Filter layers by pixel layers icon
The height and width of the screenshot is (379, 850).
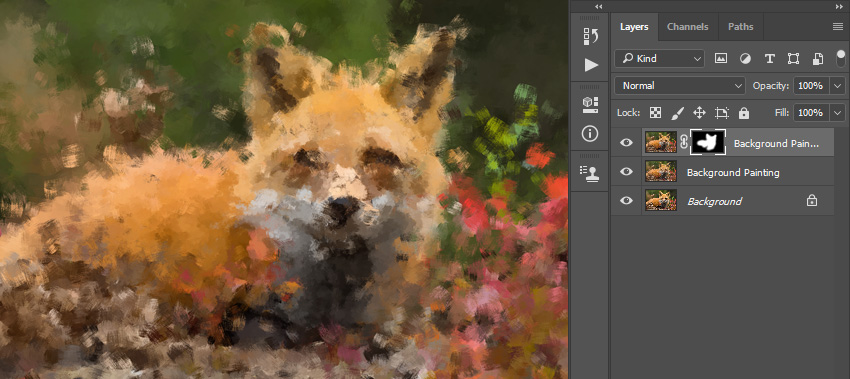tap(720, 59)
